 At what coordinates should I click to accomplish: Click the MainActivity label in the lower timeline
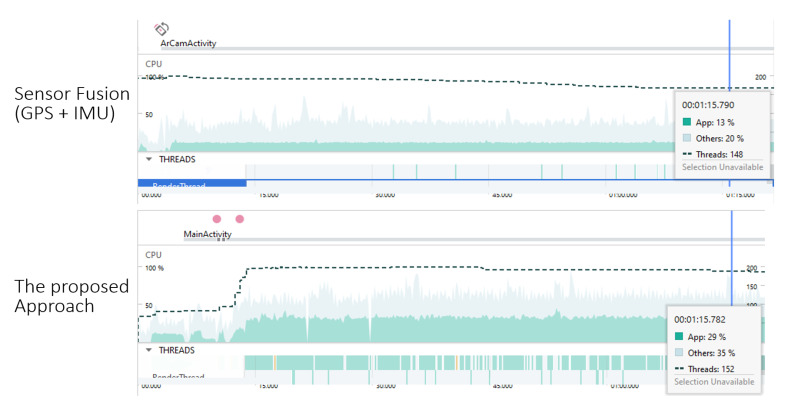(207, 235)
